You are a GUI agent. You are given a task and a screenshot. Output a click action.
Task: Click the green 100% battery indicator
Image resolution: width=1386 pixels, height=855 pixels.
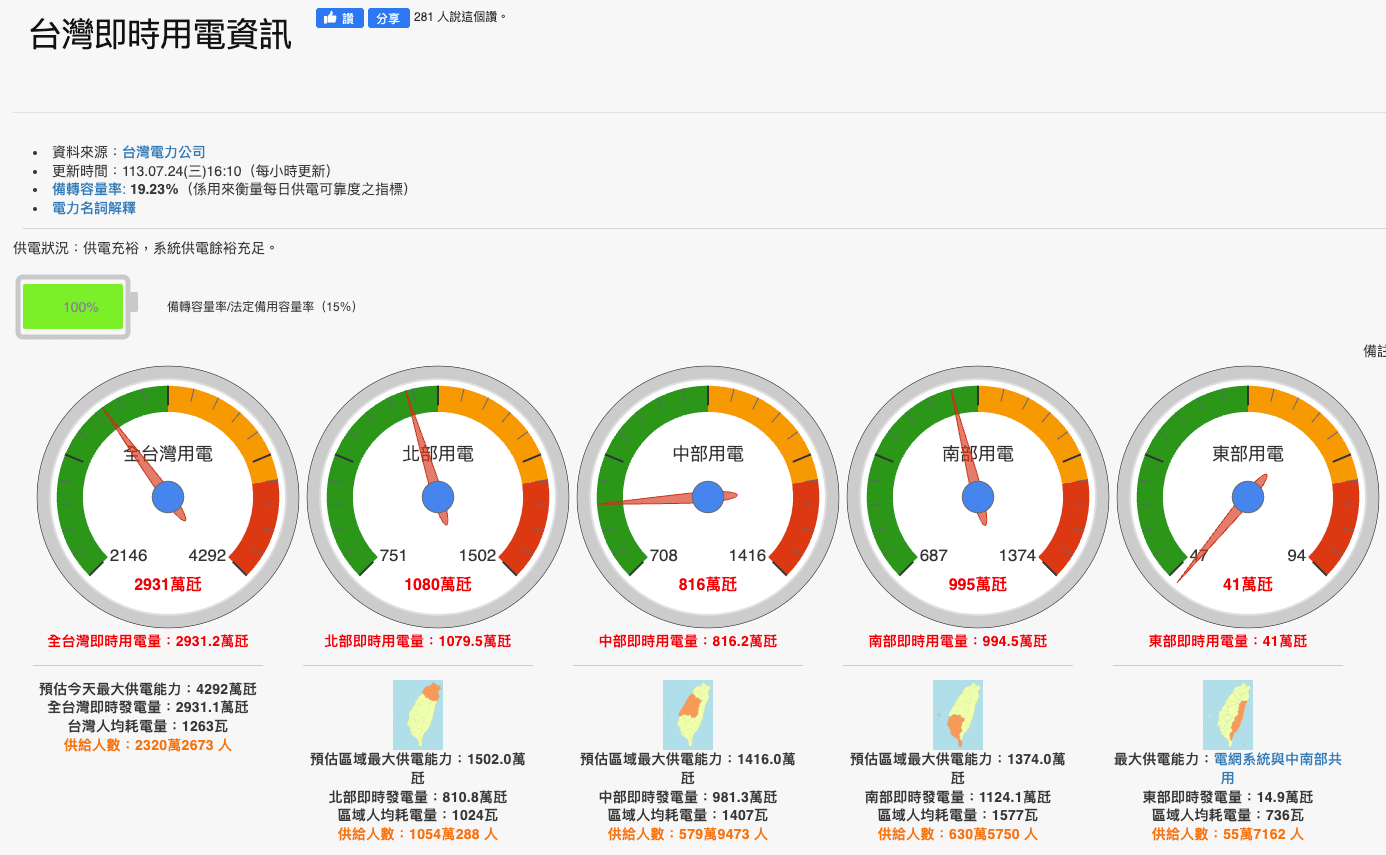point(74,307)
